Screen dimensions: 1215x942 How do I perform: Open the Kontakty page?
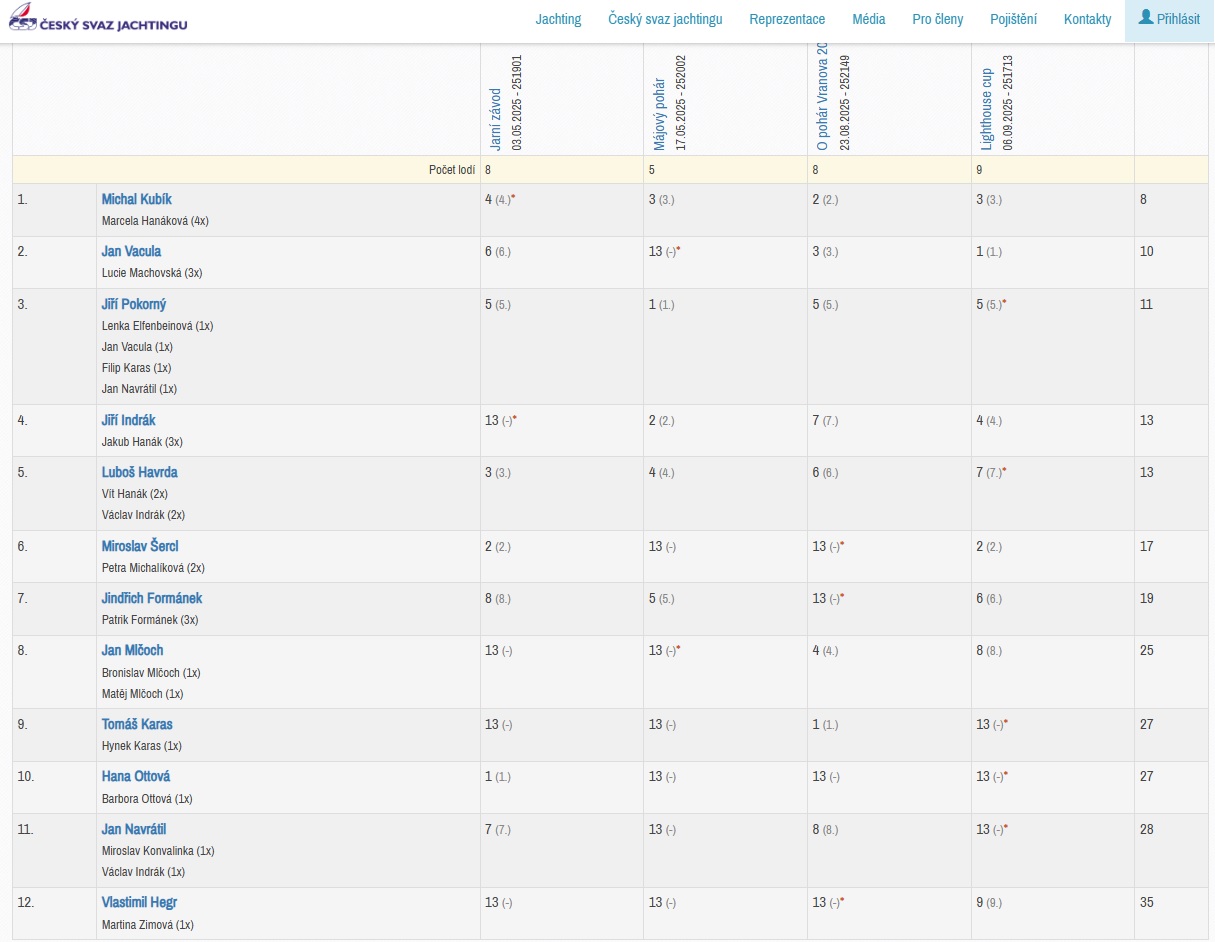pyautogui.click(x=1087, y=19)
